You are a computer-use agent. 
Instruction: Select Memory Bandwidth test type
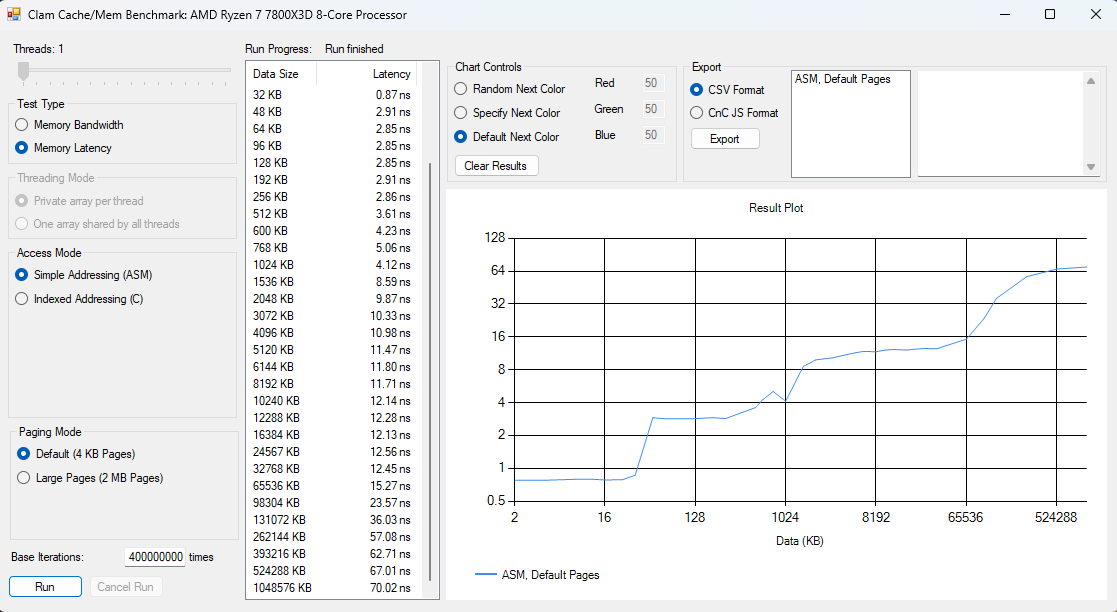pos(69,125)
